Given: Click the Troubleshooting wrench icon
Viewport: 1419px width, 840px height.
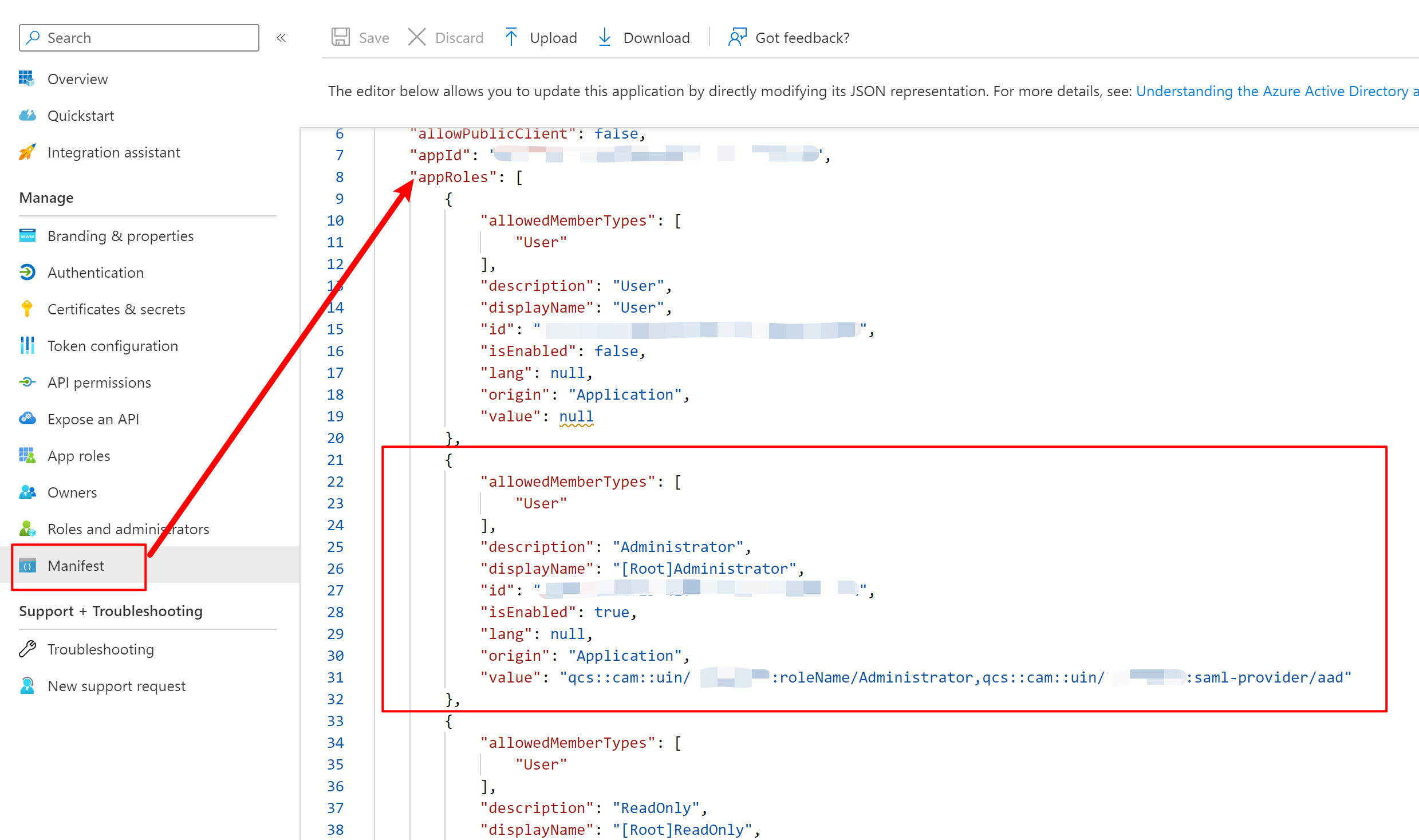Looking at the screenshot, I should [27, 649].
